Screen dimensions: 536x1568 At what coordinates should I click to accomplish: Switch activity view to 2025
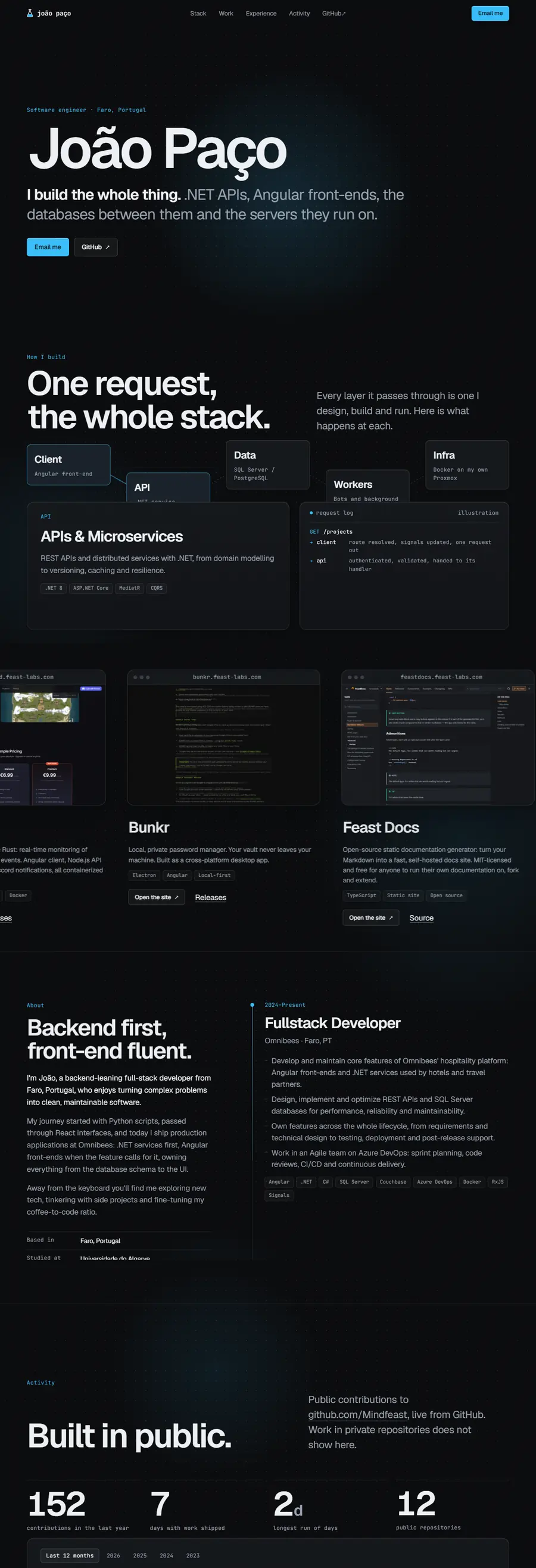tap(140, 1555)
